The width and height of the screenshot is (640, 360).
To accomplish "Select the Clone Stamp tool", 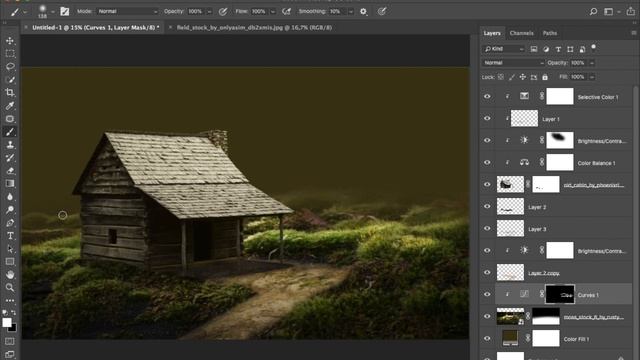I will tap(10, 145).
